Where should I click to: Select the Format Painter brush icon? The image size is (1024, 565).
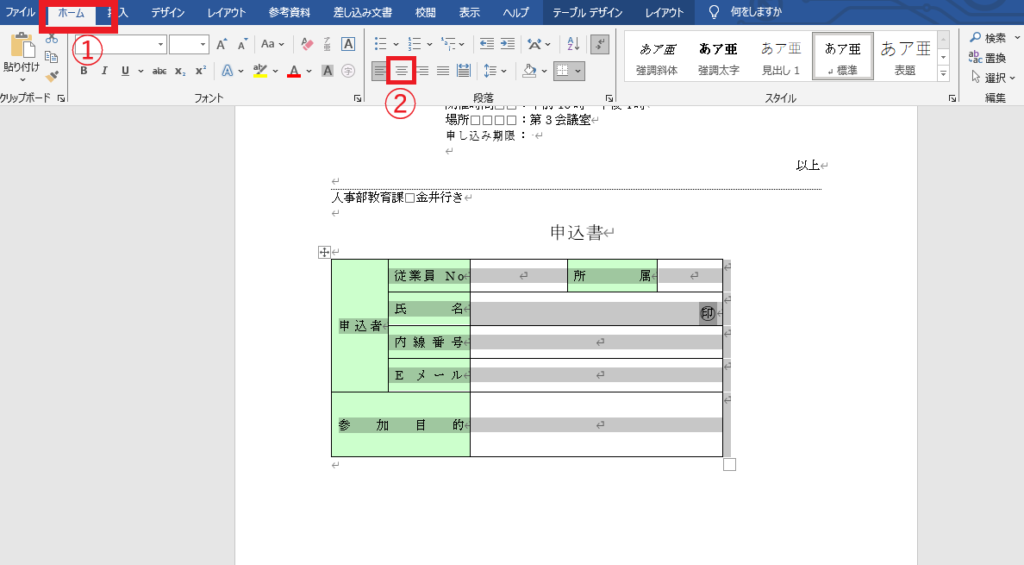coord(52,76)
